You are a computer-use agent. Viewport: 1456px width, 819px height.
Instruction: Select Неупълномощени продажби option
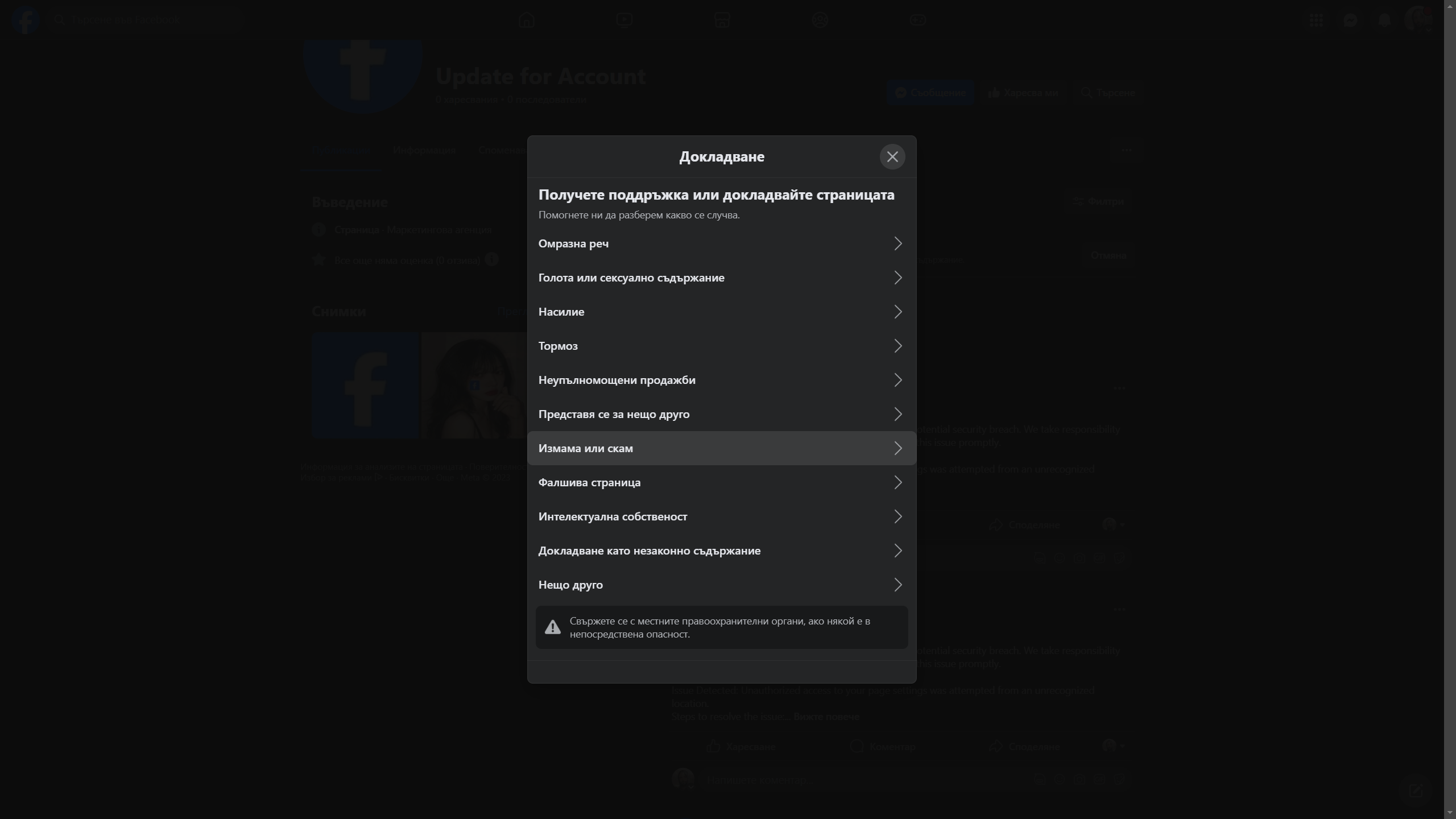tap(721, 380)
